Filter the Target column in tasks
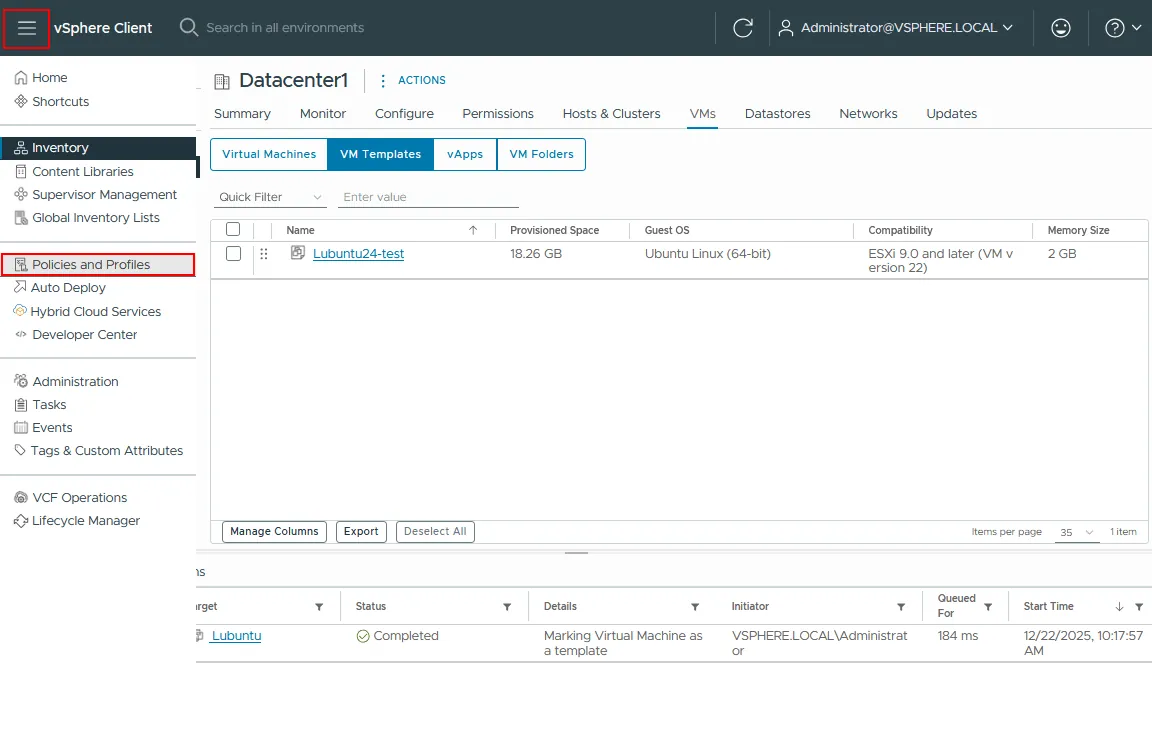The image size is (1152, 739). (x=319, y=607)
